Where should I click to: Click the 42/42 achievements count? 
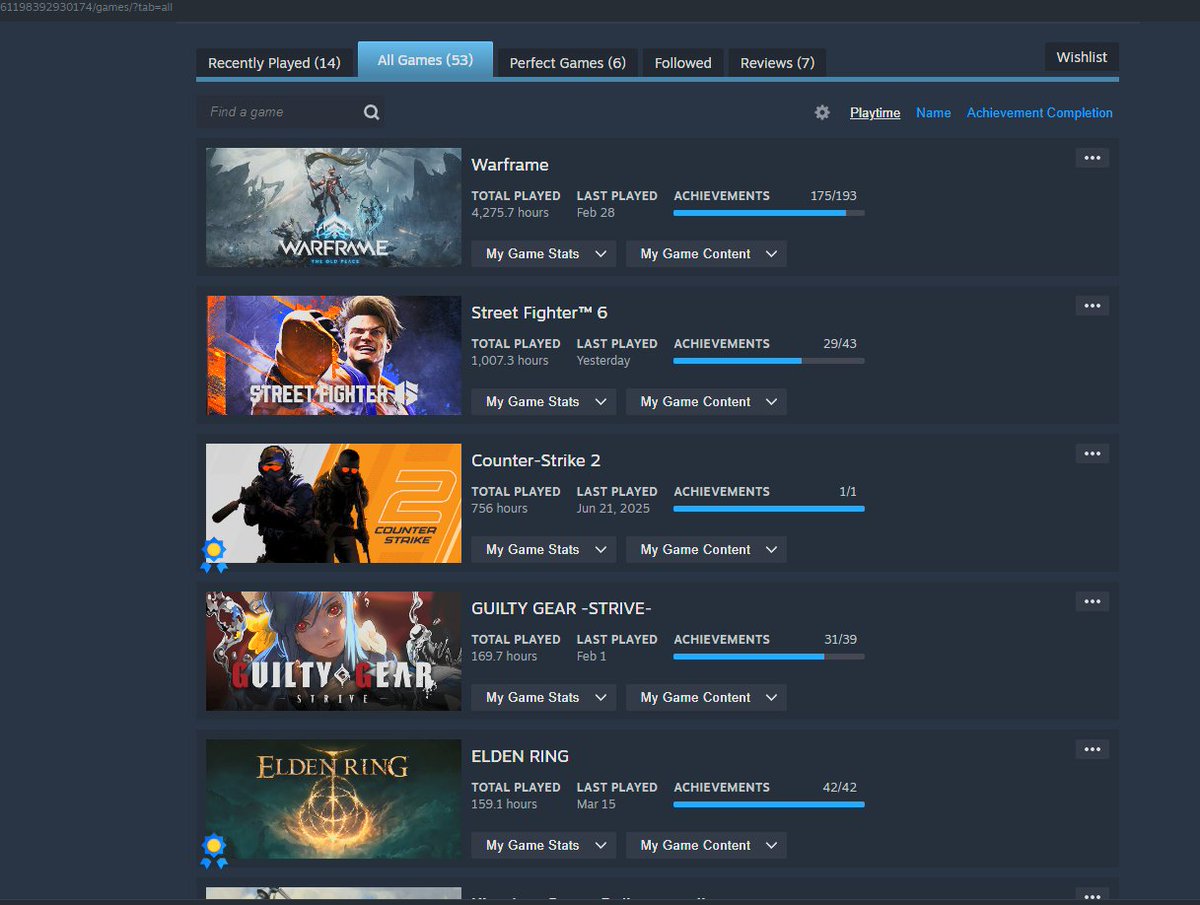tap(840, 788)
